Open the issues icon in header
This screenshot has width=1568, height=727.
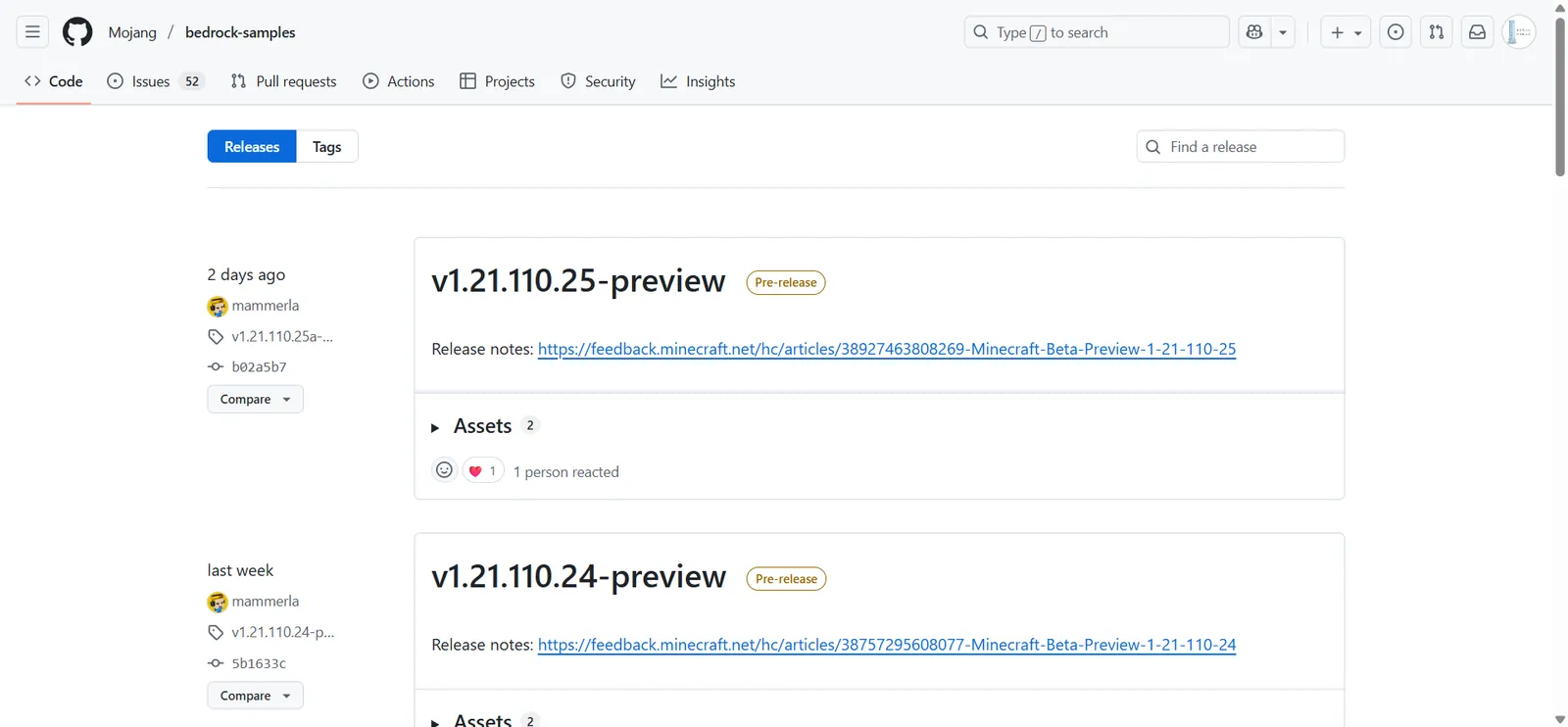pyautogui.click(x=1396, y=32)
